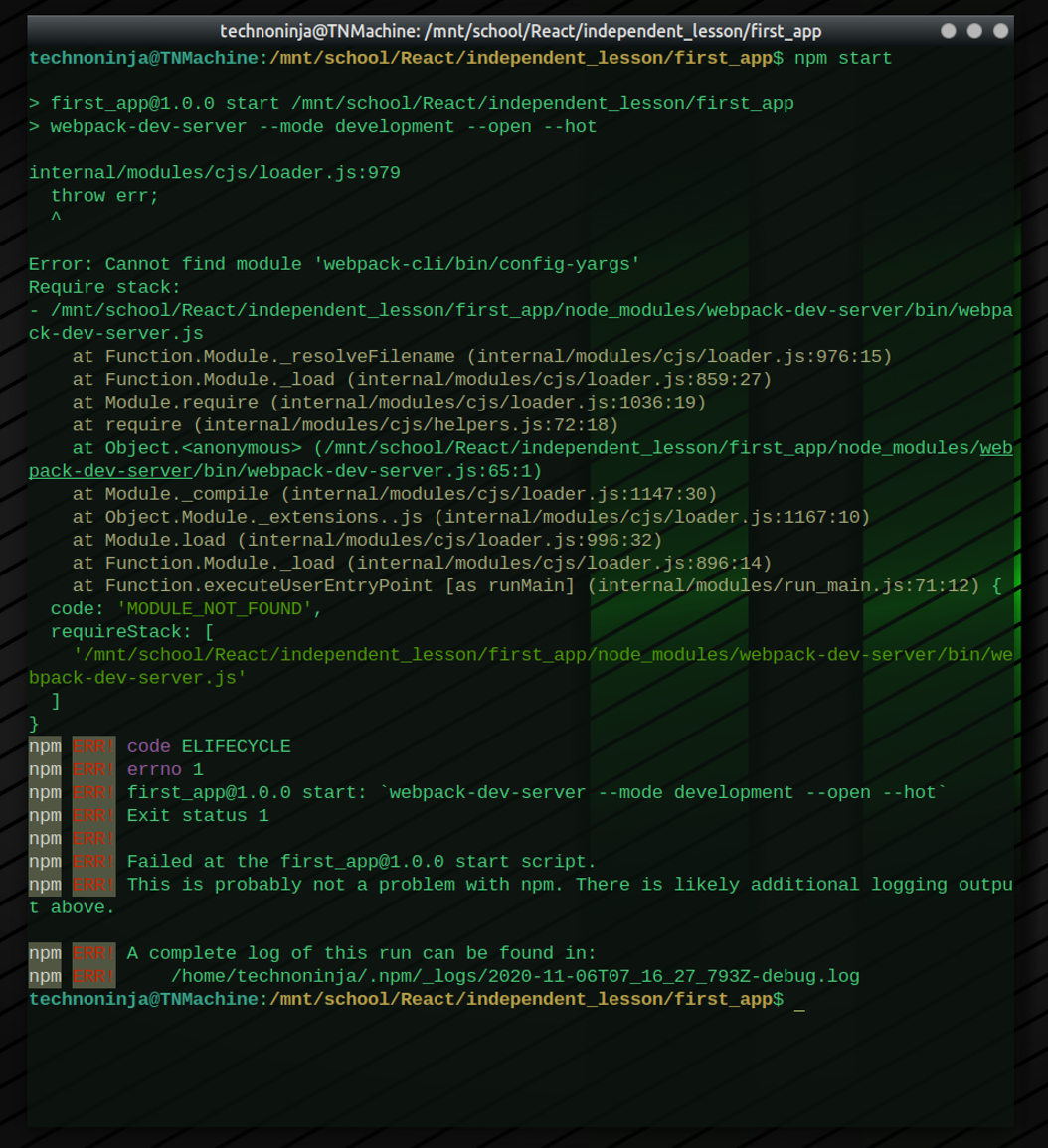The height and width of the screenshot is (1148, 1048).
Task: Click the 'at Module._compile' stack line
Action: 394,494
